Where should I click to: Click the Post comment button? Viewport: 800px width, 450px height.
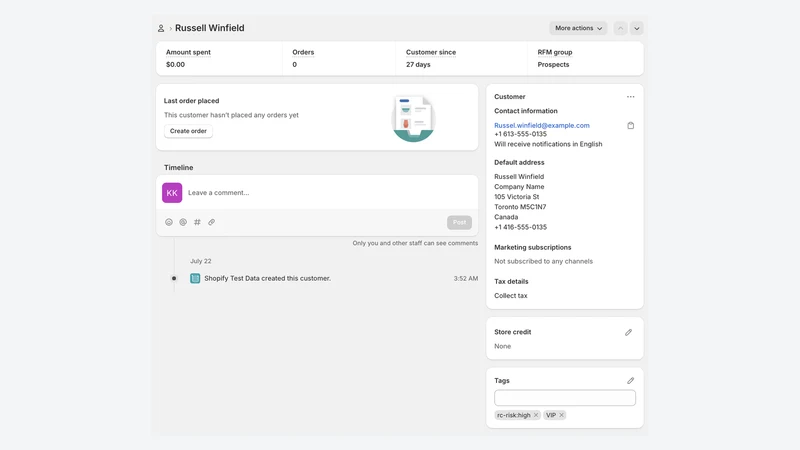(x=459, y=222)
